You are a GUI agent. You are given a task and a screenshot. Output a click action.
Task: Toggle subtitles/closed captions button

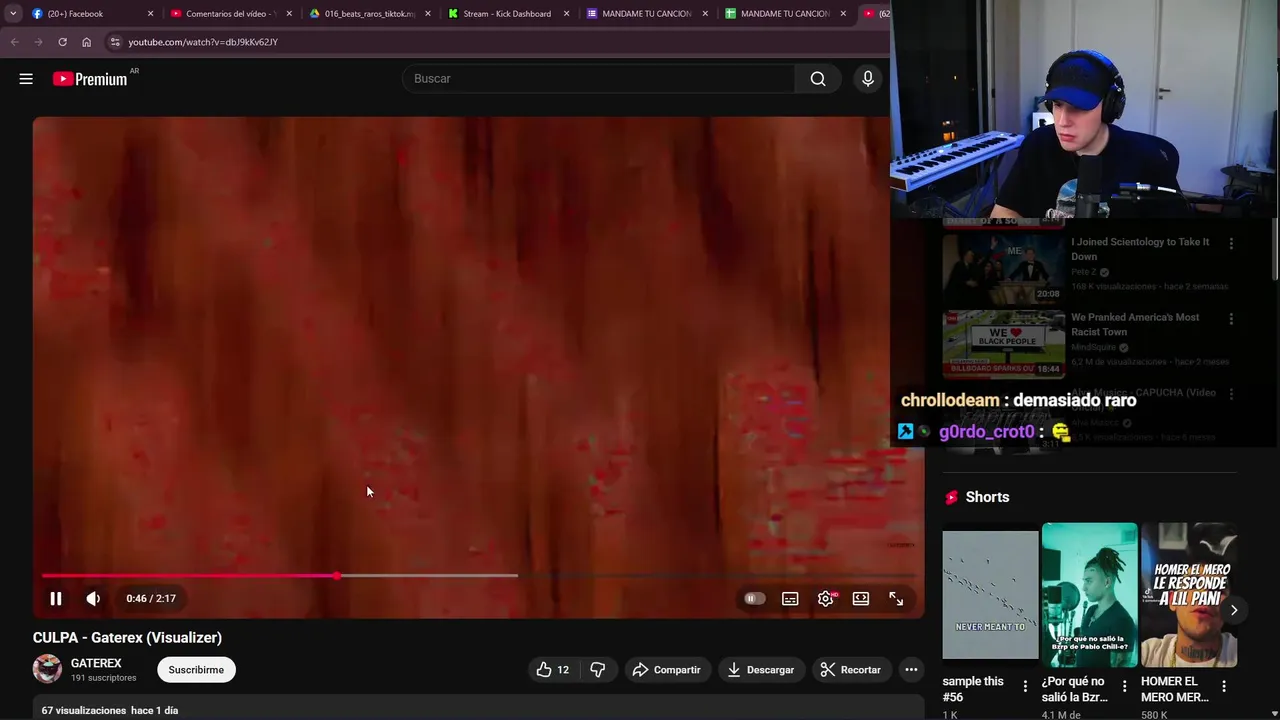point(790,598)
